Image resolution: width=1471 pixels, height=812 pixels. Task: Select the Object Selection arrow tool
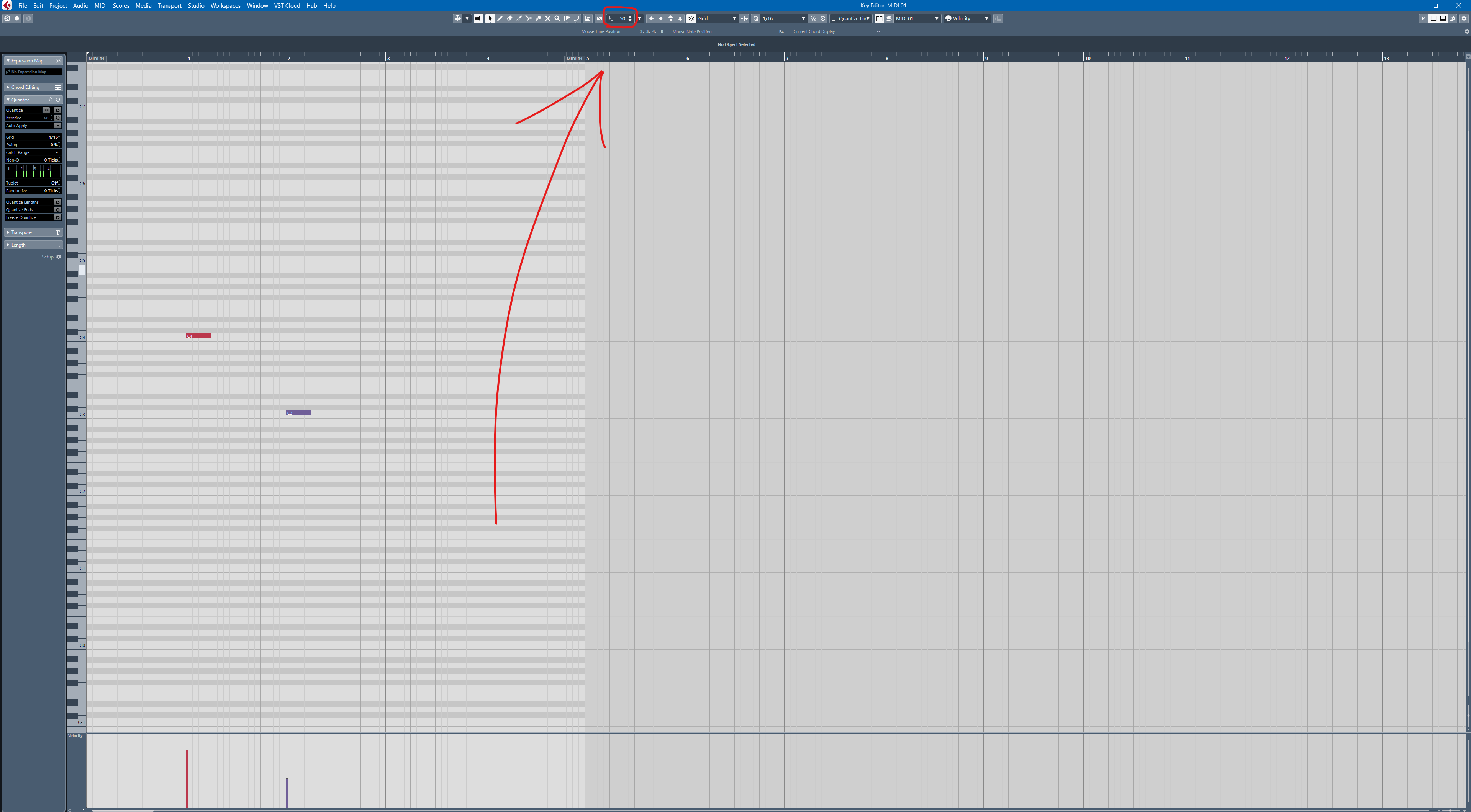pyautogui.click(x=490, y=18)
